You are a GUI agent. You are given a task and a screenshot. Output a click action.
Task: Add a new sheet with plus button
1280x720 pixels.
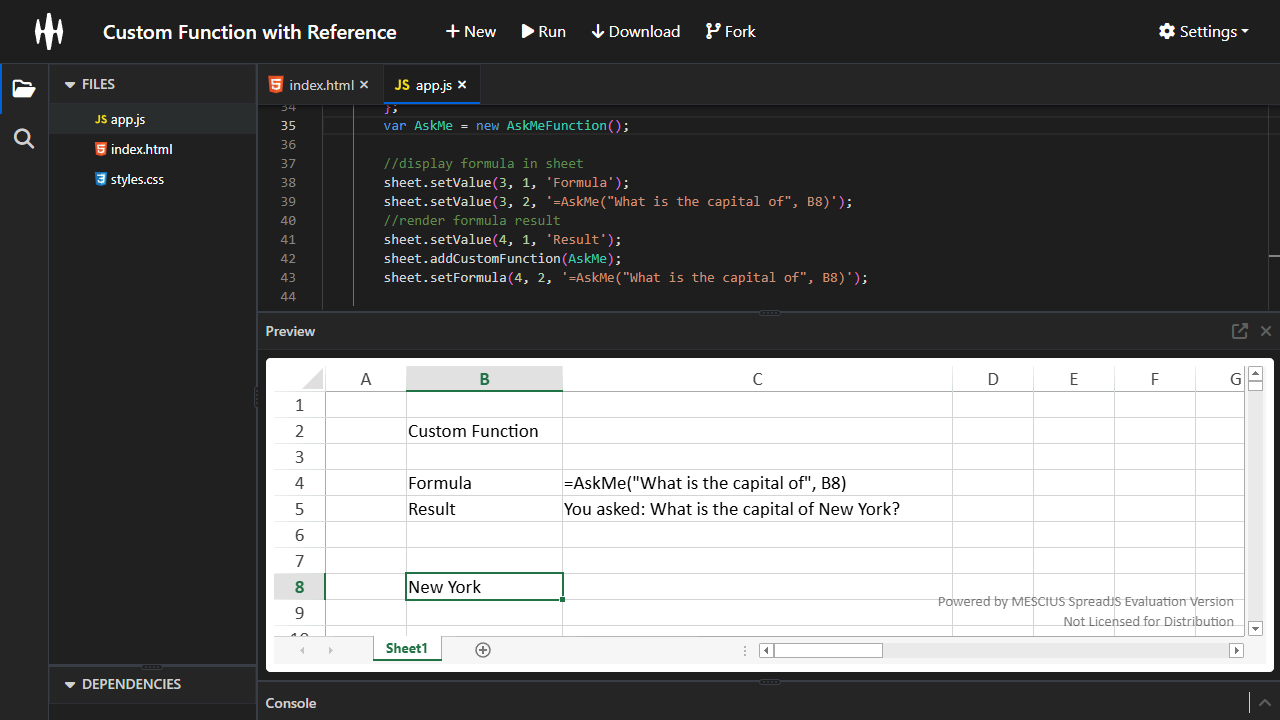tap(483, 649)
